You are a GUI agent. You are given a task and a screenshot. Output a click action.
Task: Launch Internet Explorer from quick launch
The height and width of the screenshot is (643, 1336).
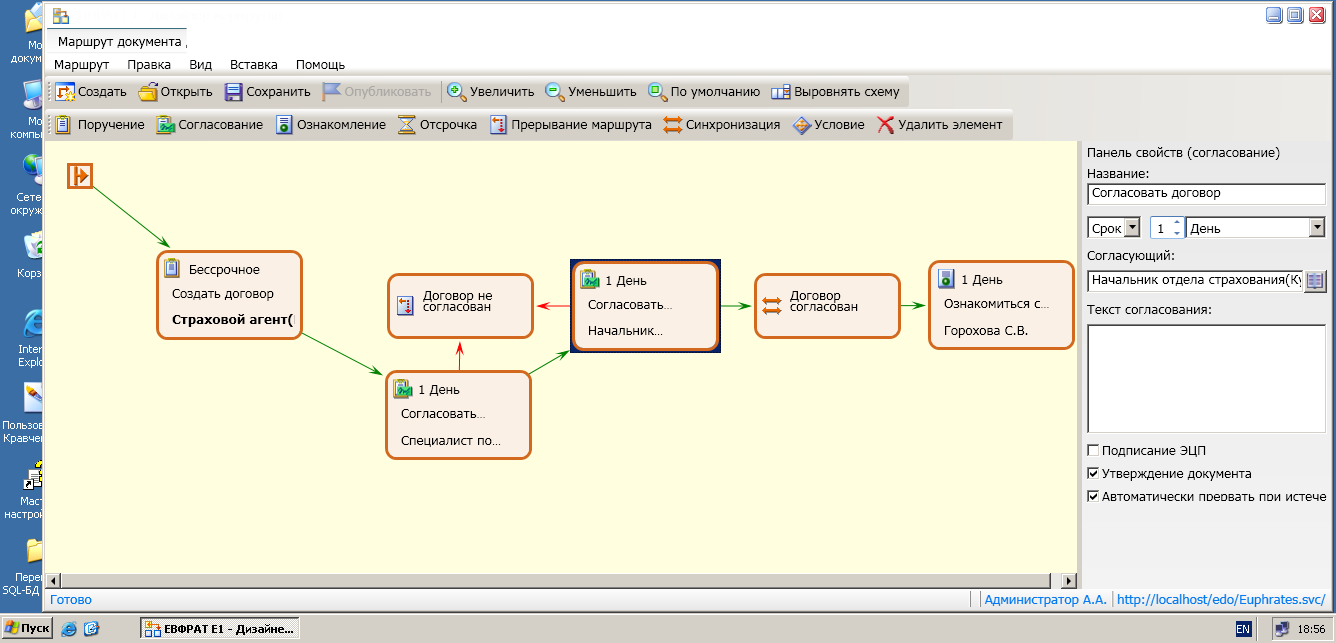69,629
